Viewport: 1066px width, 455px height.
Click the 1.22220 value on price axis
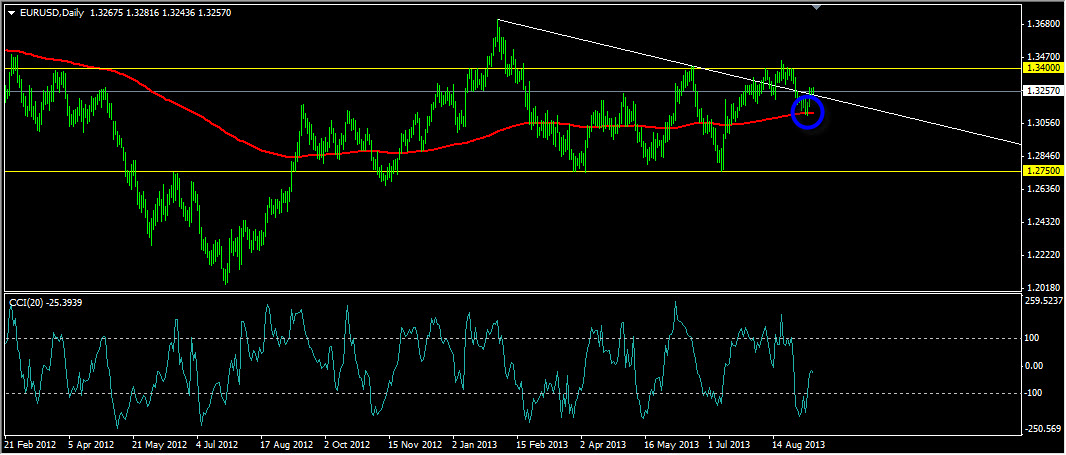(1042, 255)
